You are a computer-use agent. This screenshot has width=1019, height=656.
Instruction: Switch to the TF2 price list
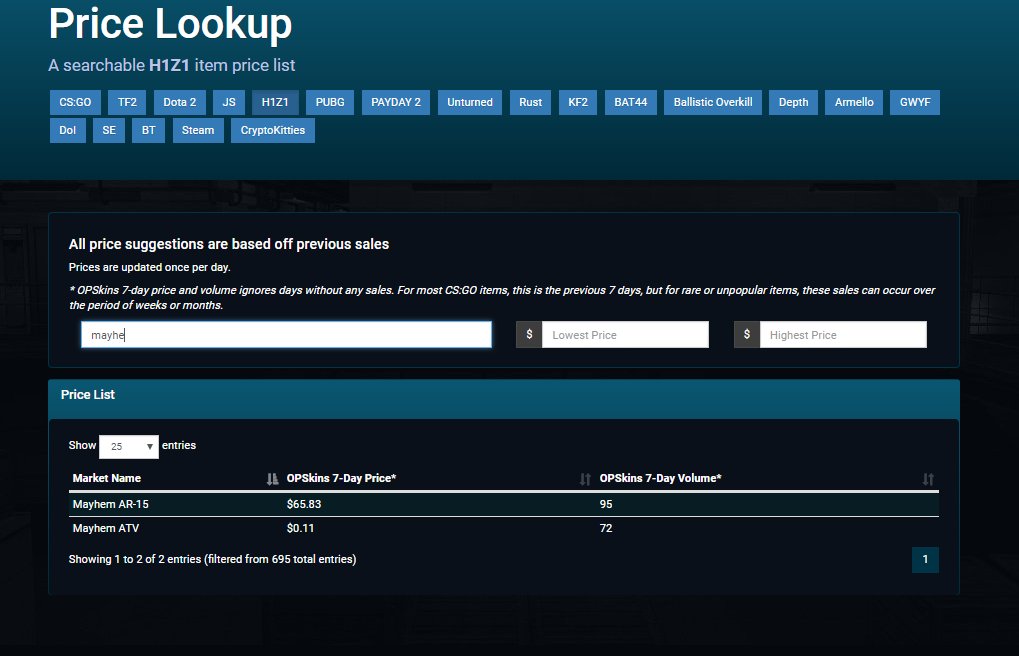pyautogui.click(x=127, y=102)
